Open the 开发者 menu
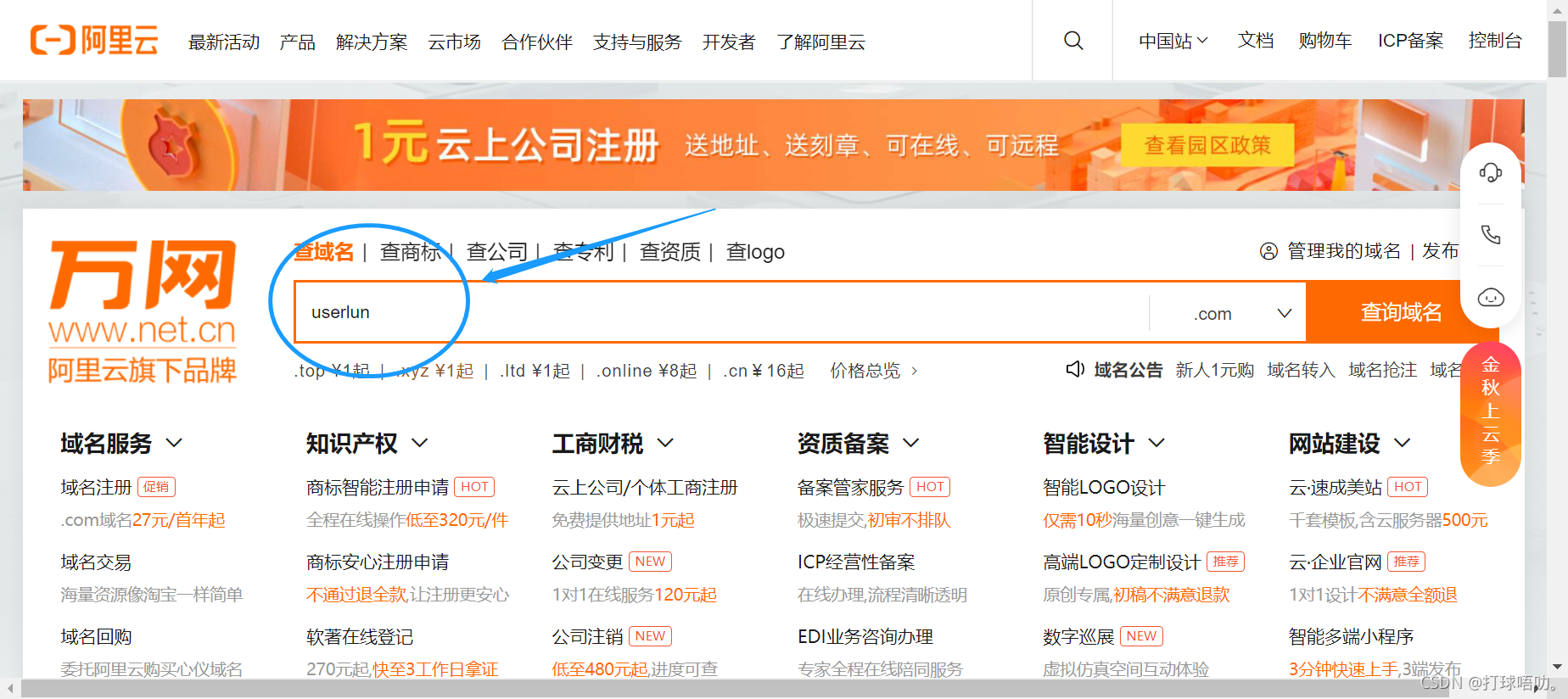This screenshot has width=1568, height=699. click(729, 42)
